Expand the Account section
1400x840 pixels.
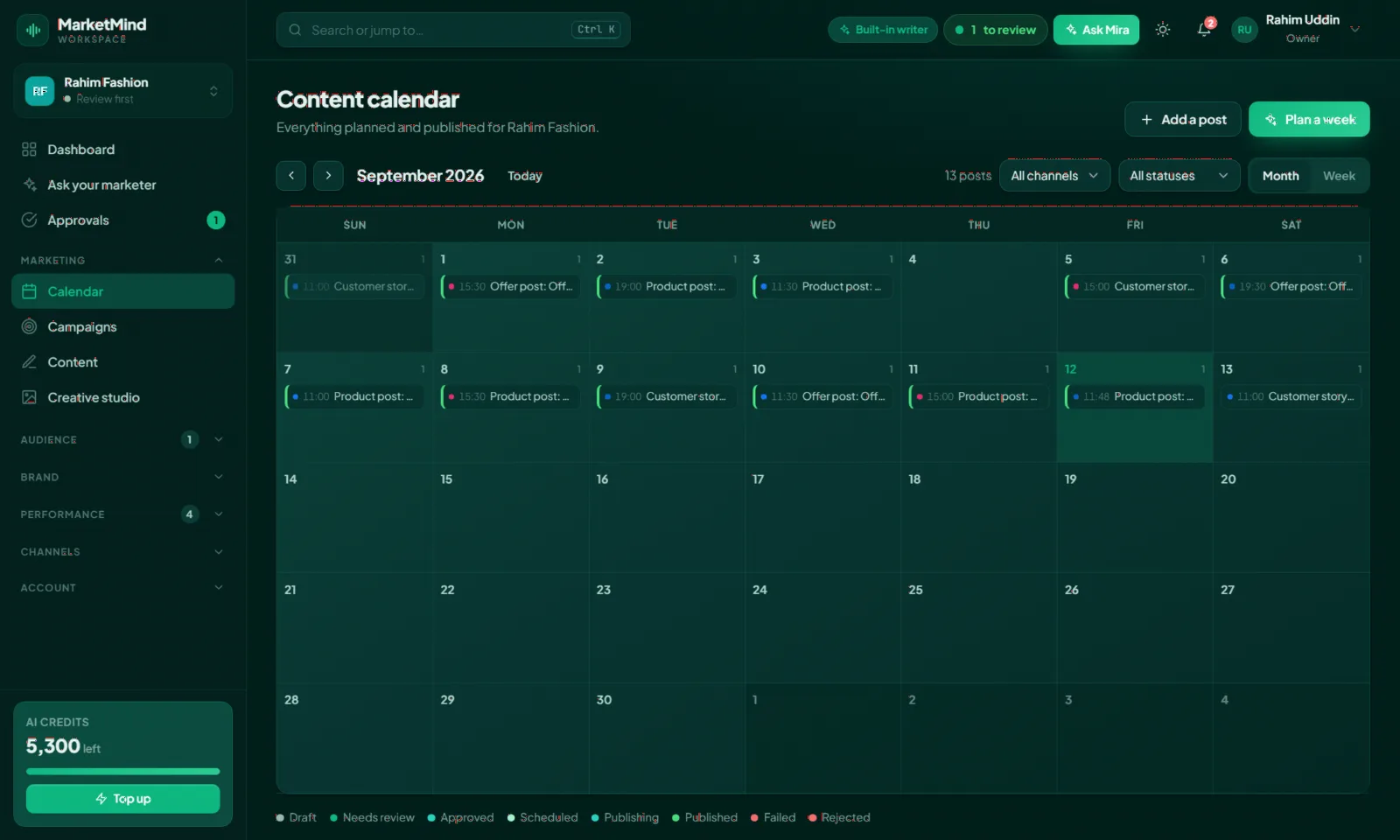pos(219,588)
